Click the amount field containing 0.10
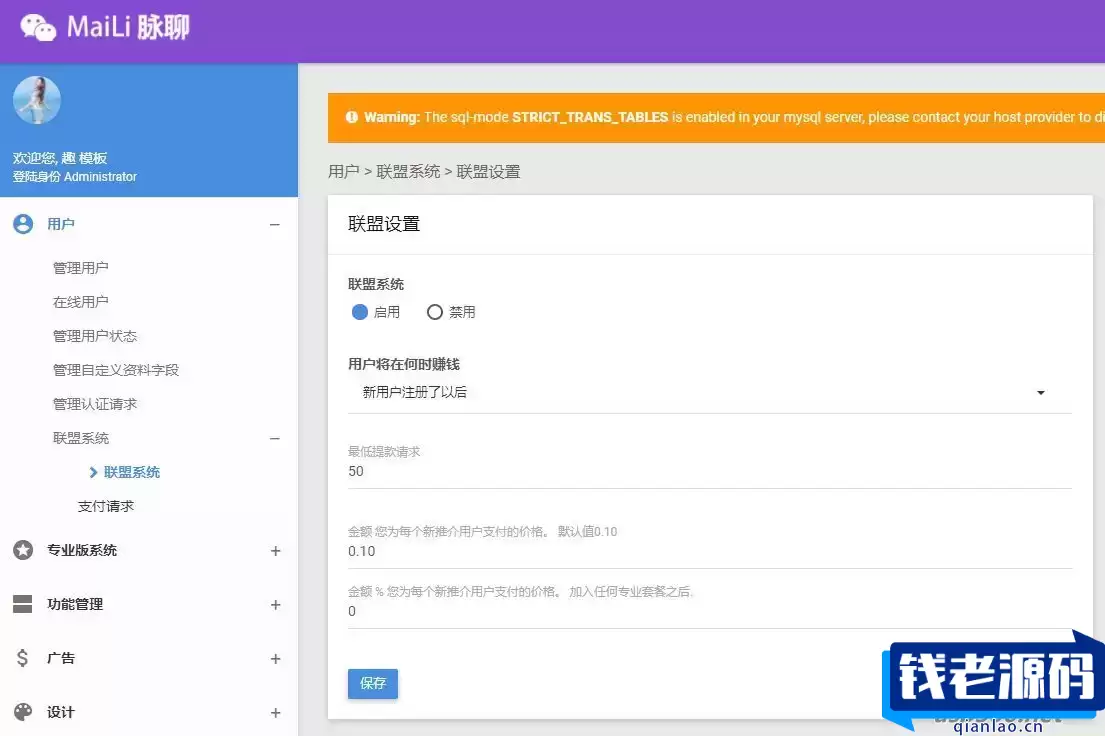The height and width of the screenshot is (736, 1105). (710, 551)
